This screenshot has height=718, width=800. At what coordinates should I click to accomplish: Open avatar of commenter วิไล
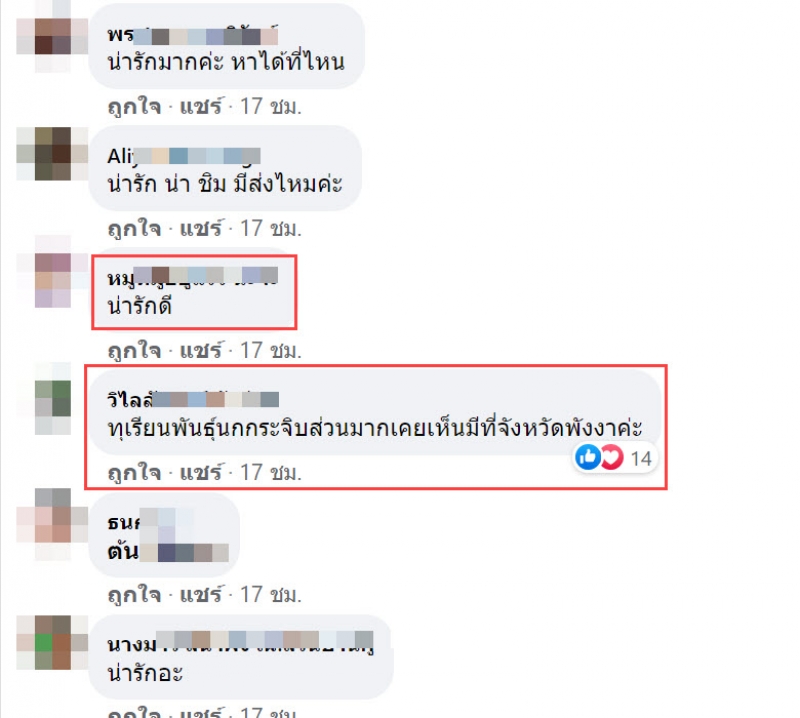53,399
